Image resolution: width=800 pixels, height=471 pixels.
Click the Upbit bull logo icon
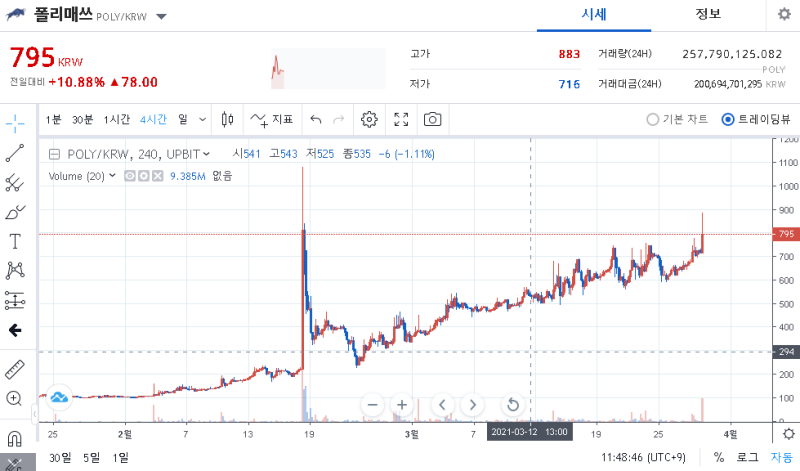pos(15,14)
